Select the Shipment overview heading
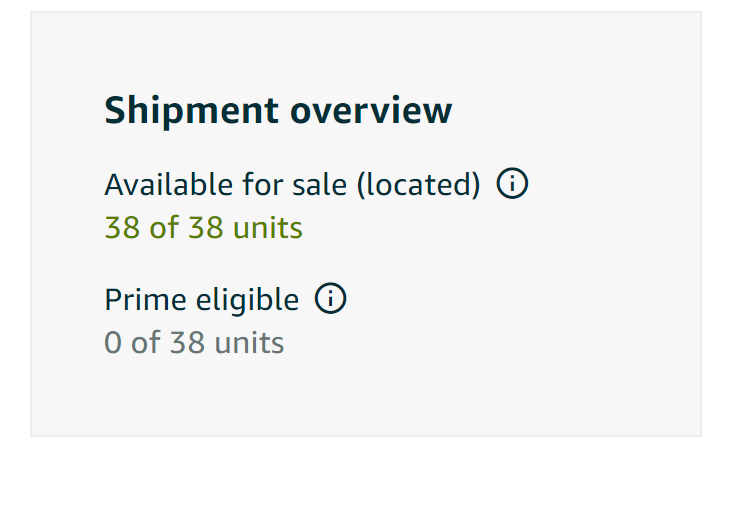The height and width of the screenshot is (515, 731). point(278,111)
